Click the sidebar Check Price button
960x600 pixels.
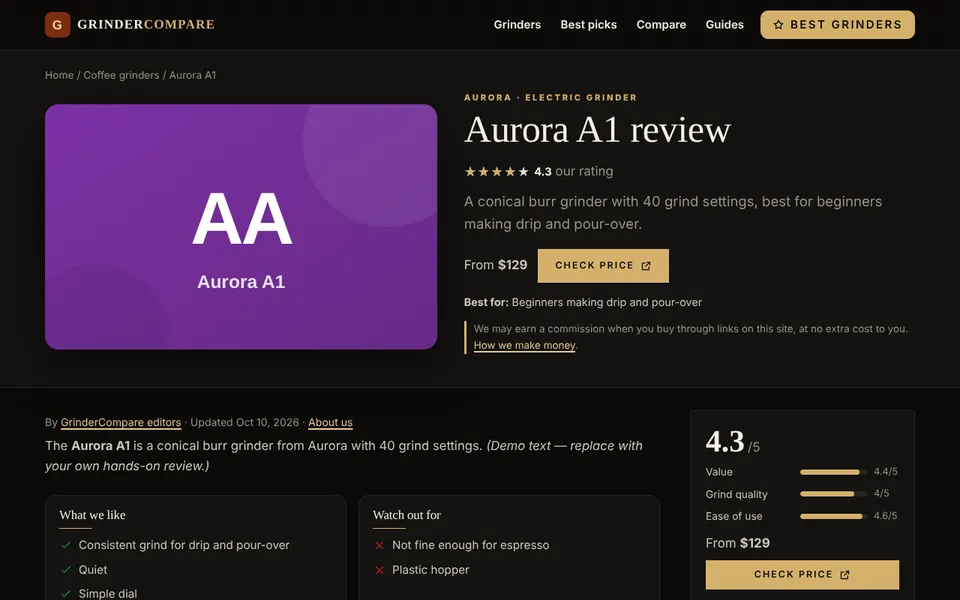coord(802,574)
